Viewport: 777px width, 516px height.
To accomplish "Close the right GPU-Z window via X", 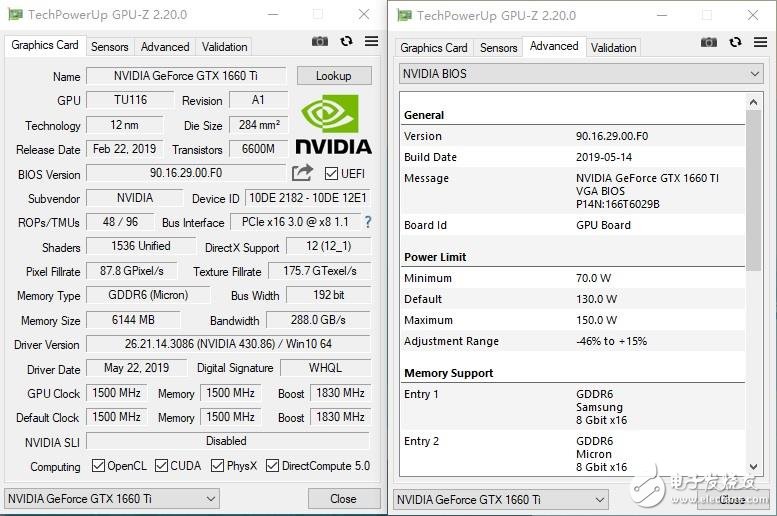I will [753, 15].
